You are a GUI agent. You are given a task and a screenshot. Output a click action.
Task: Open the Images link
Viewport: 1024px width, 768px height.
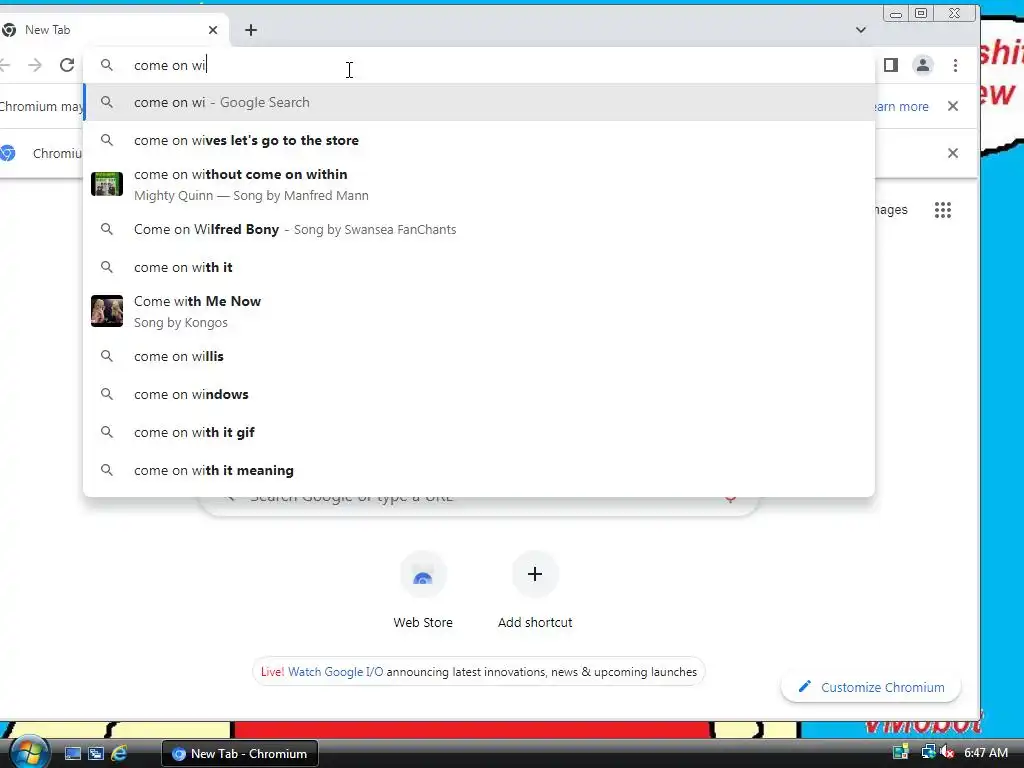point(891,210)
